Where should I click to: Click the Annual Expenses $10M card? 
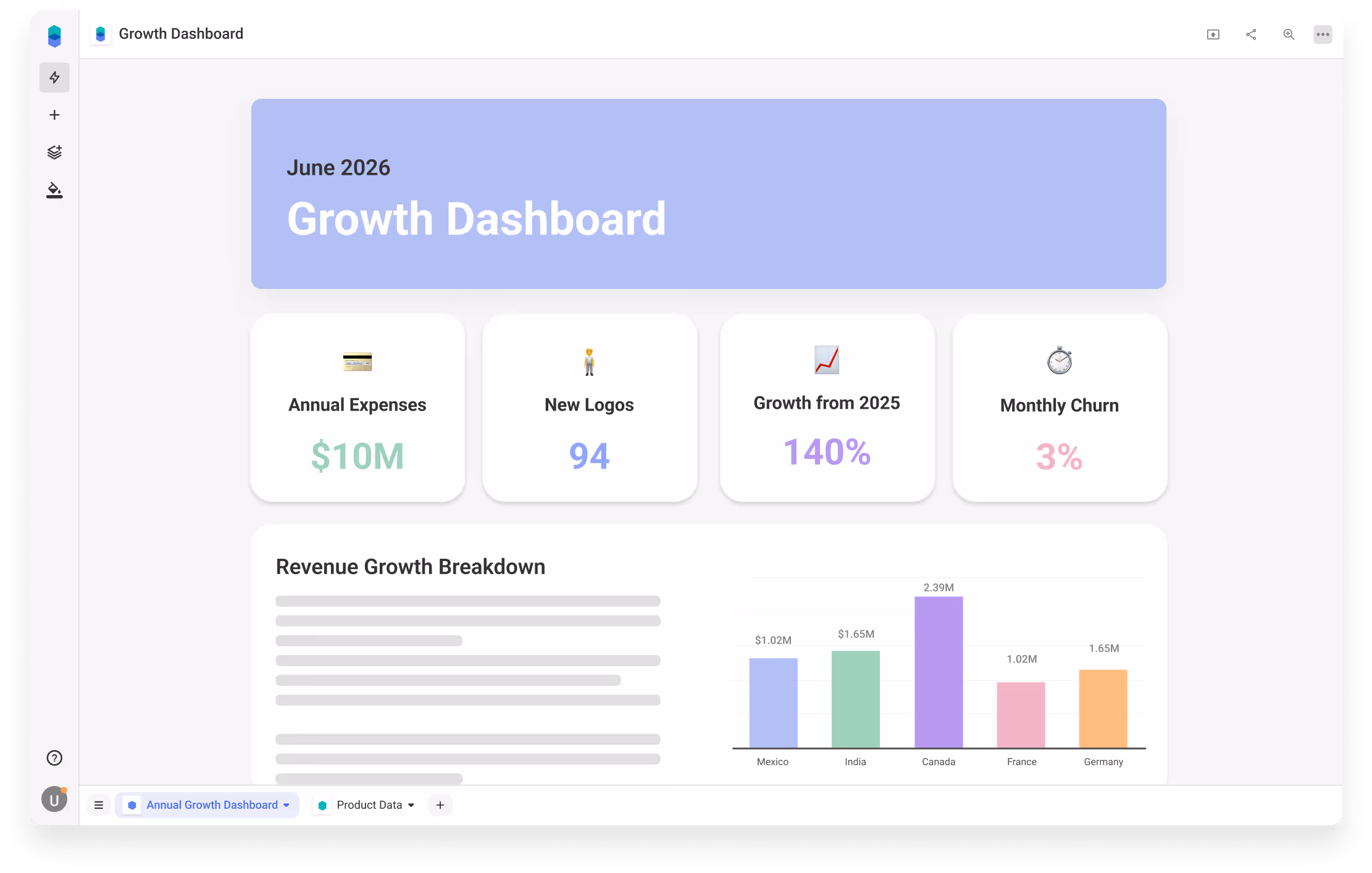coord(358,408)
